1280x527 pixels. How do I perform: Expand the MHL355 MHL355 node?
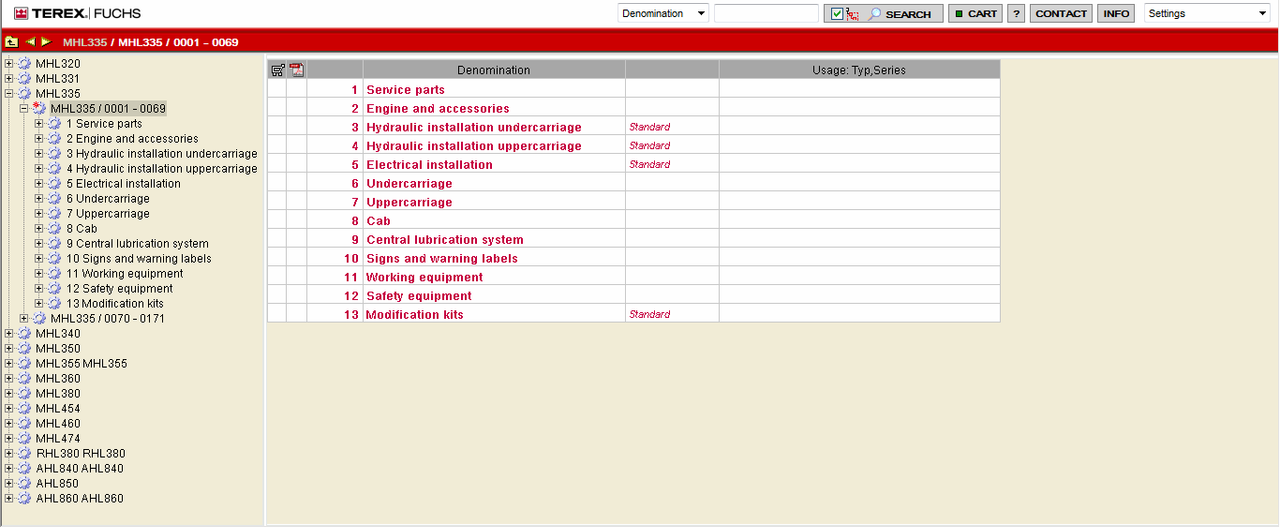9,364
